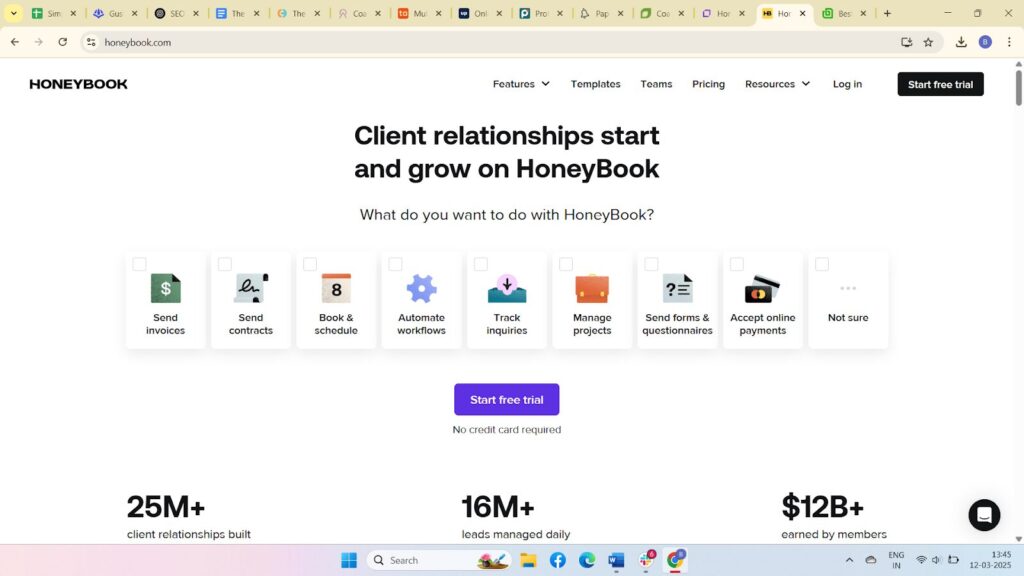The width and height of the screenshot is (1024, 576).
Task: Expand the Features dropdown menu
Action: coord(520,84)
